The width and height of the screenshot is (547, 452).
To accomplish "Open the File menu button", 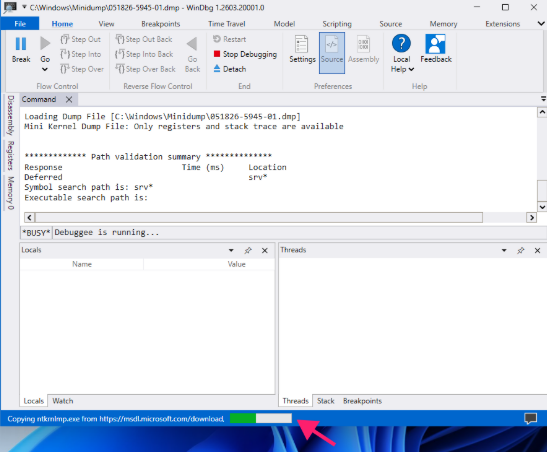I will (x=20, y=24).
